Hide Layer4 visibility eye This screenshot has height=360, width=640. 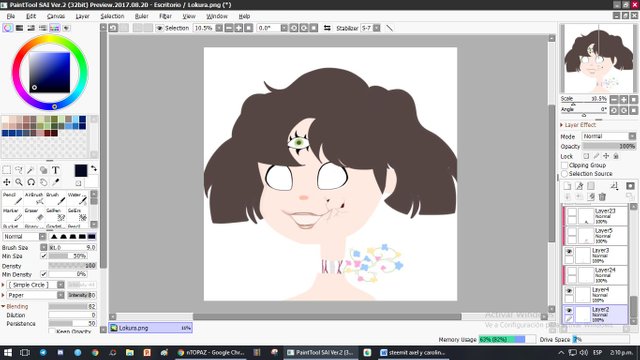[x=569, y=291]
